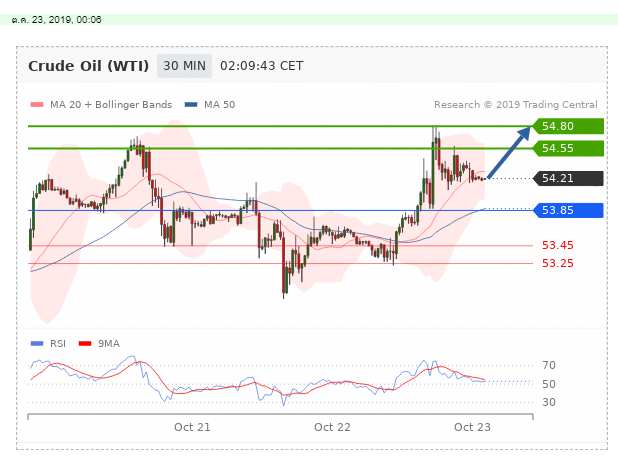Click the RSI 70 axis value
This screenshot has height=458, width=618.
tap(549, 365)
